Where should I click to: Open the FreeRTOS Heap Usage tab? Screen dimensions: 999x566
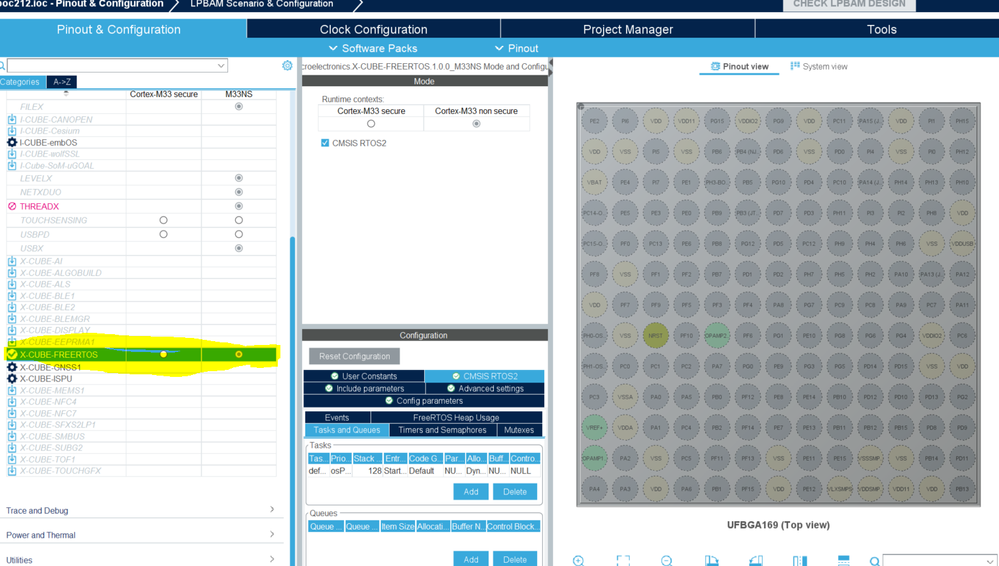[456, 417]
